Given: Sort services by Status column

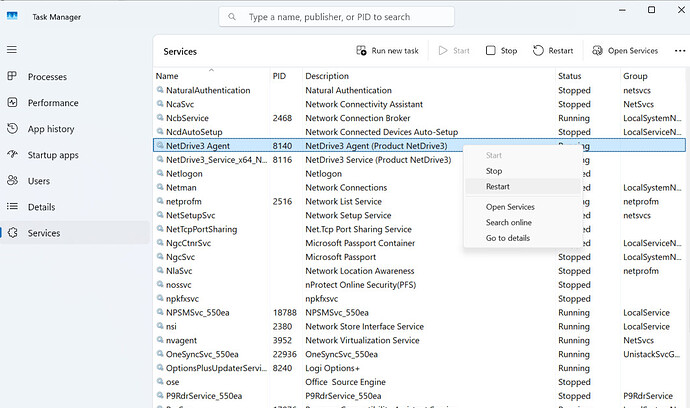Looking at the screenshot, I should [x=569, y=76].
